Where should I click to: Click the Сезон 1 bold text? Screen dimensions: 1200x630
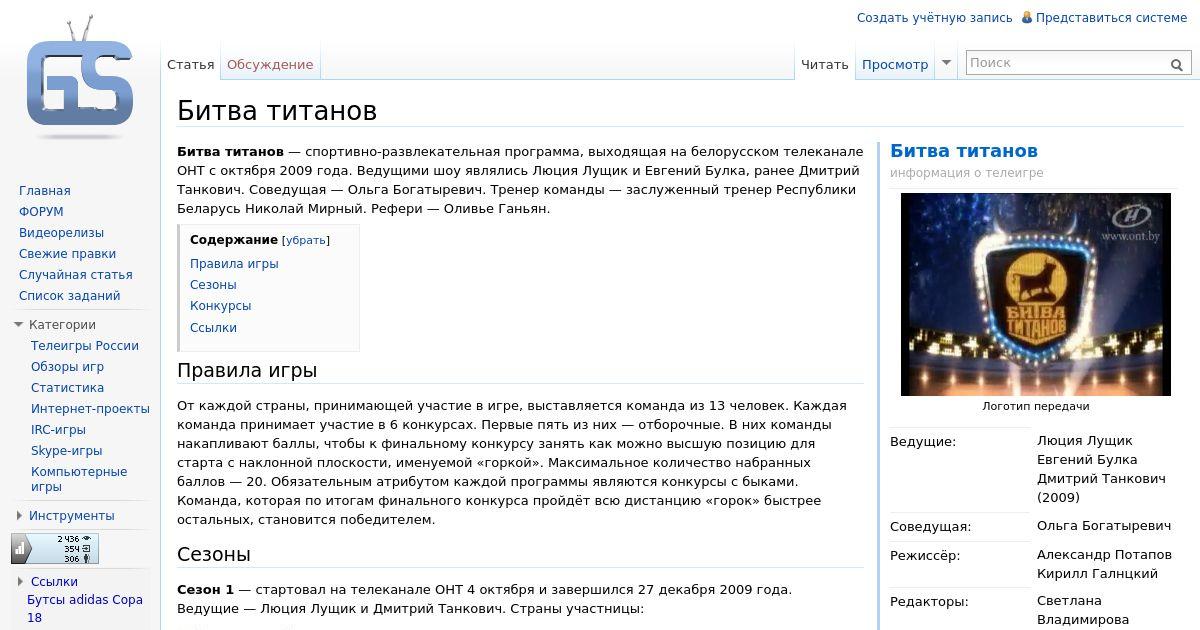[205, 589]
